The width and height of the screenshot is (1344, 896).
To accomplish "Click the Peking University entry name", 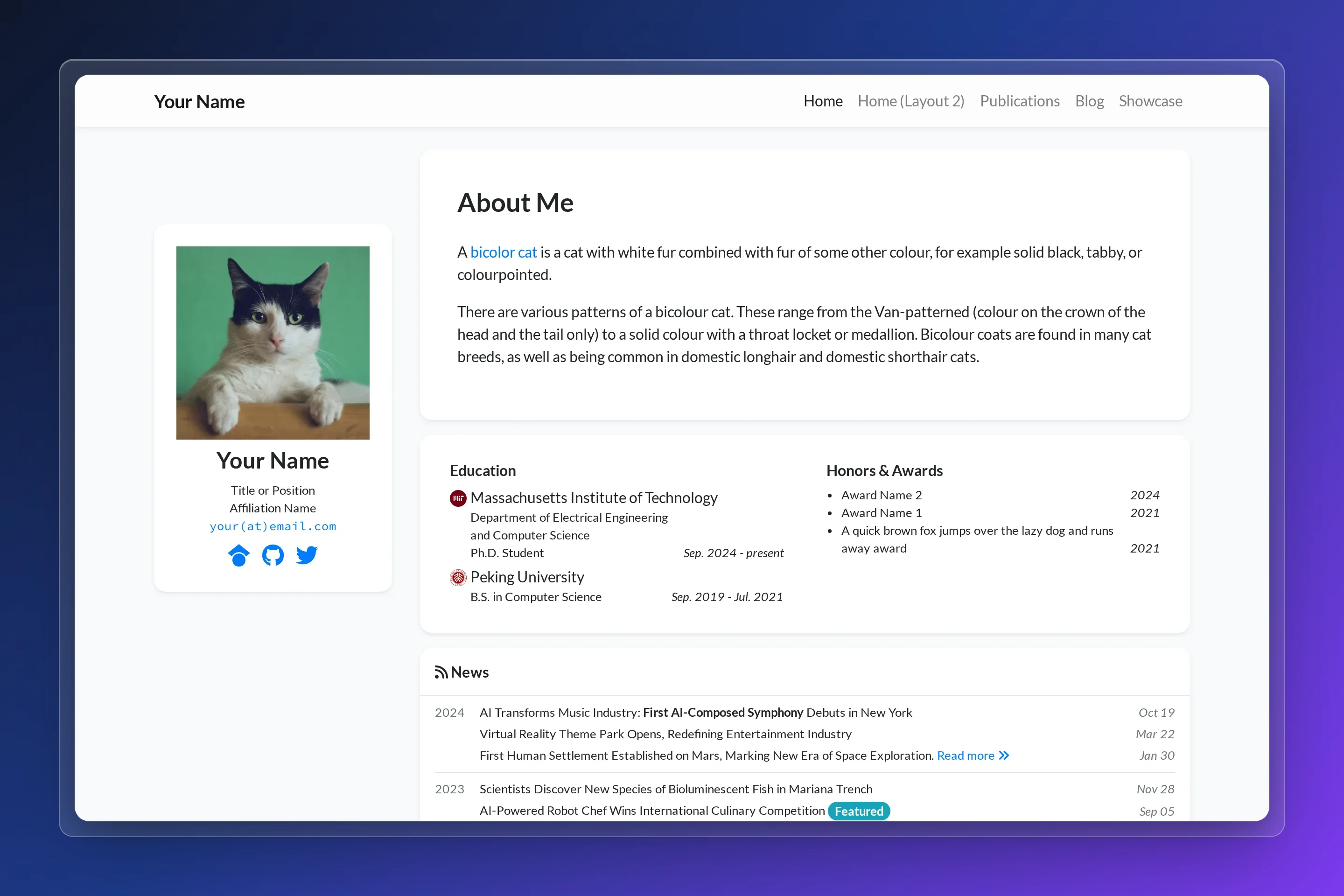I will 527,577.
